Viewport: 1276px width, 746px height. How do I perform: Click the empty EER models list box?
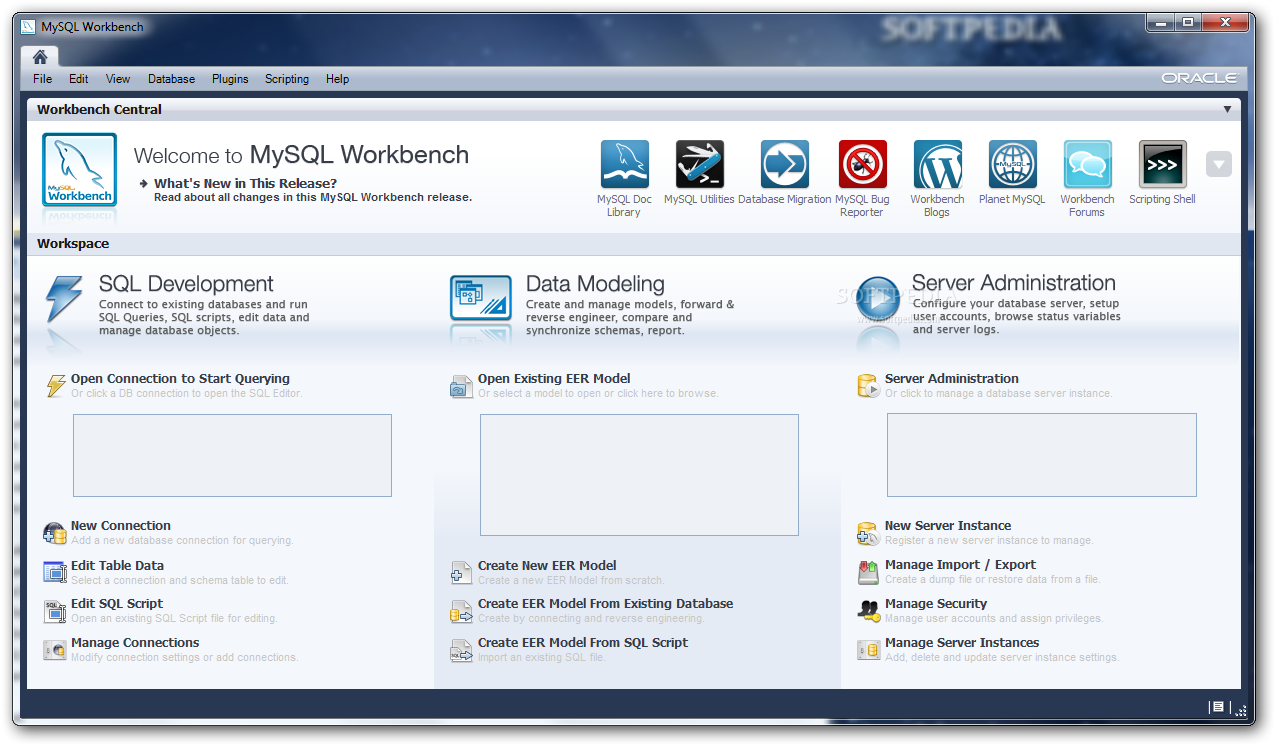(639, 475)
